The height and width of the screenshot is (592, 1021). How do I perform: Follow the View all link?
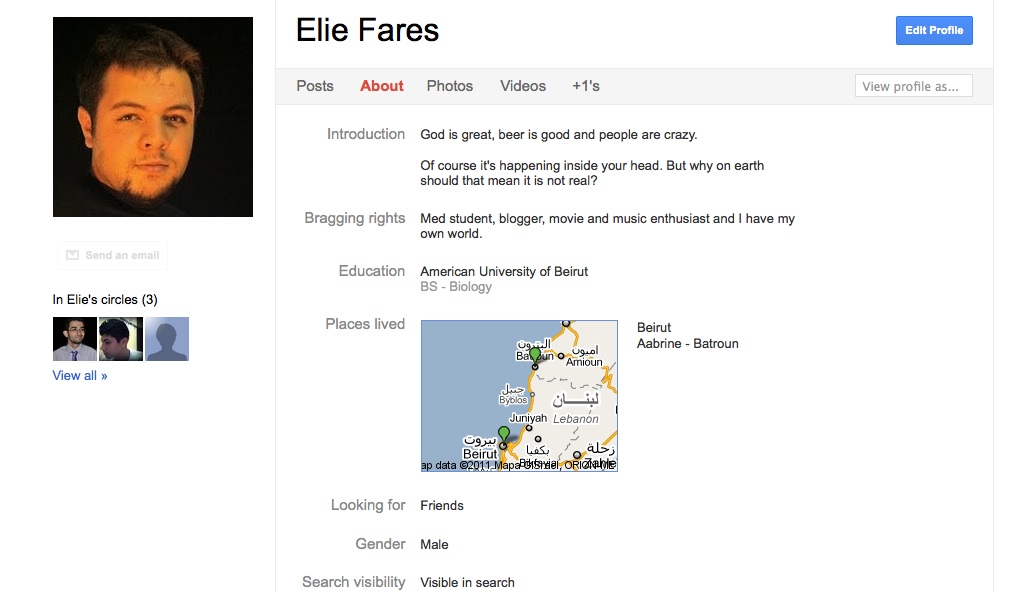point(80,376)
